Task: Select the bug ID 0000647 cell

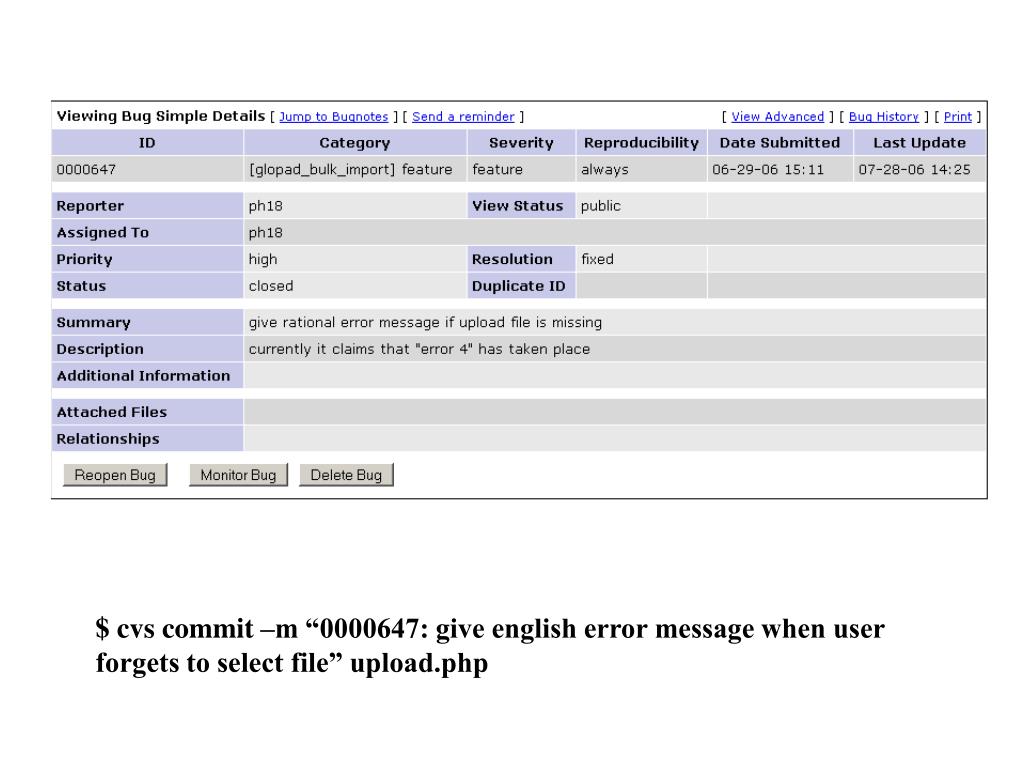Action: point(147,170)
